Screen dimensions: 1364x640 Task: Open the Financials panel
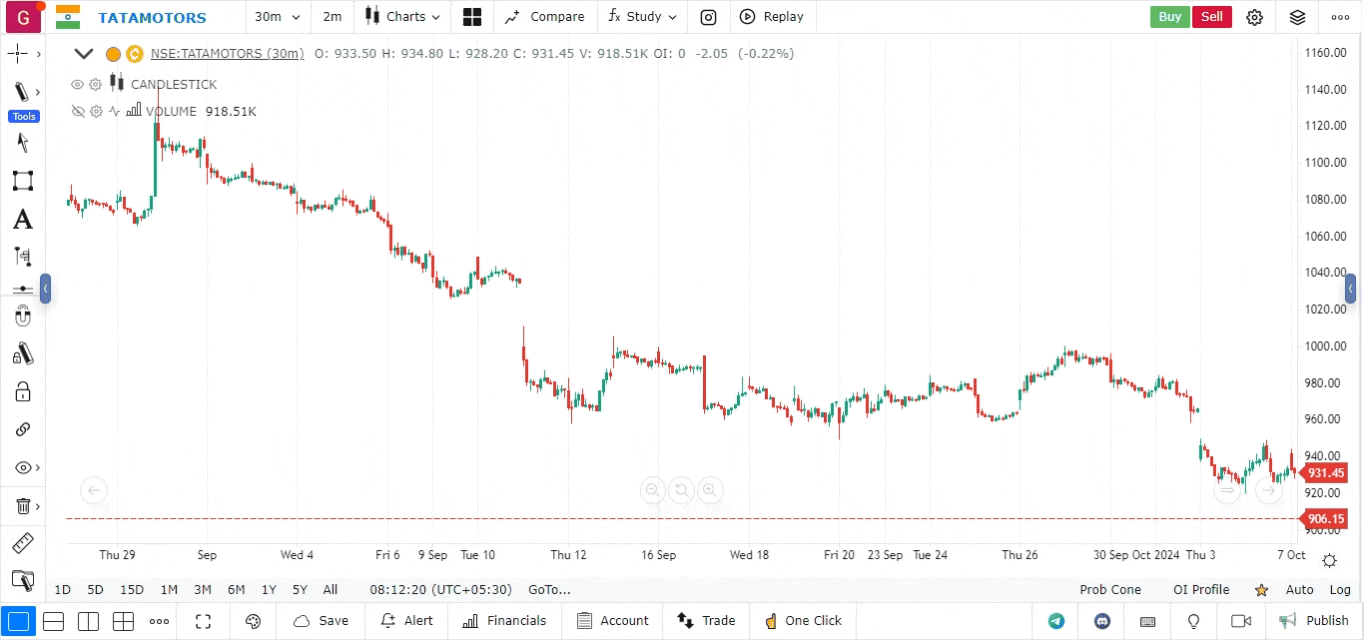[505, 621]
